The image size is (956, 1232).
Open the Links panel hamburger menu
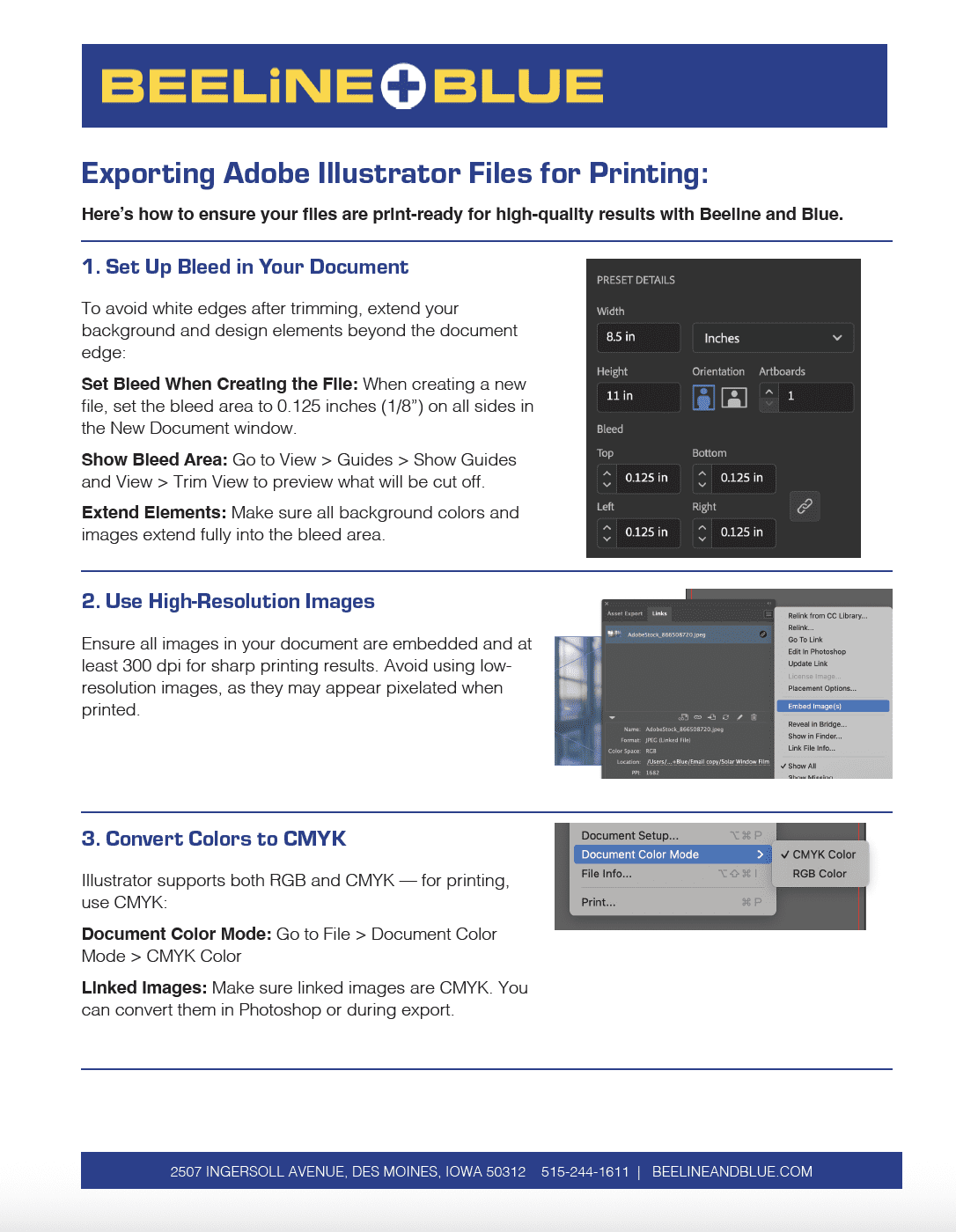click(768, 613)
